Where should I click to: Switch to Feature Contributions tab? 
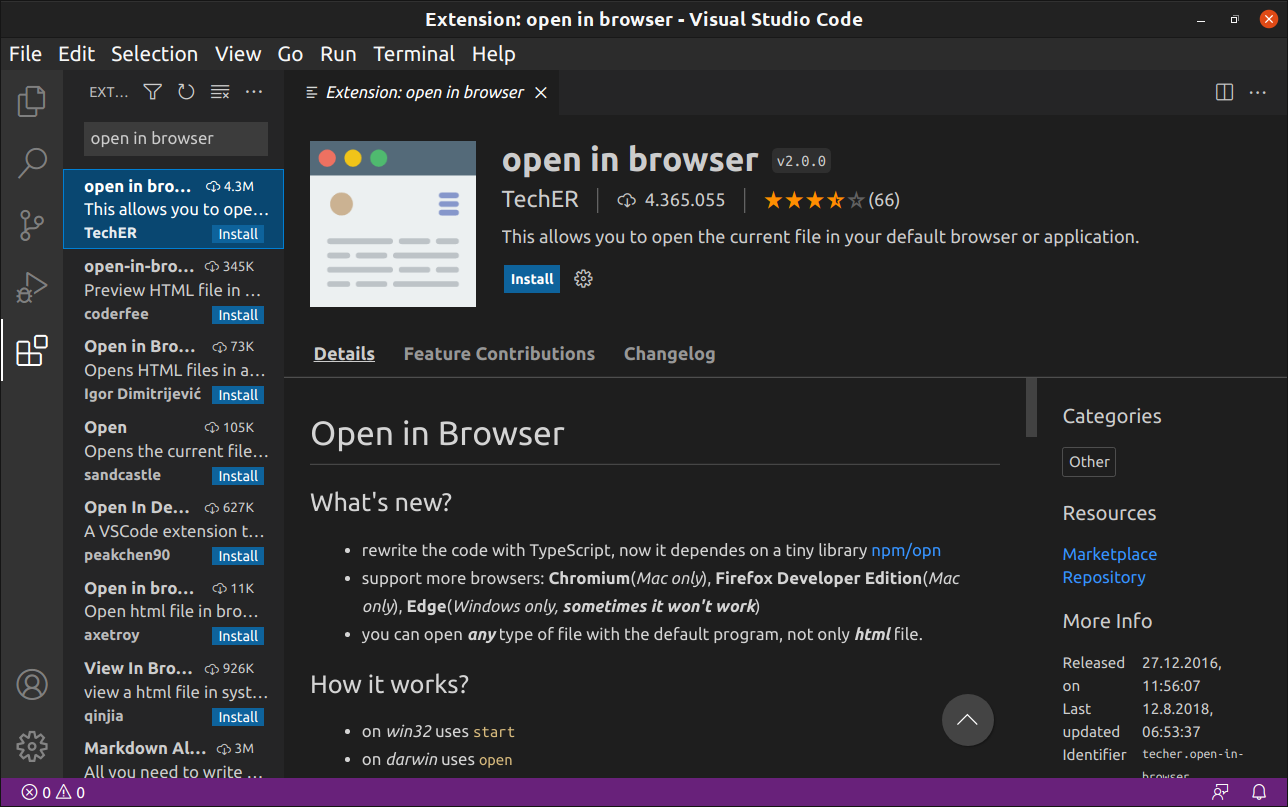(499, 354)
